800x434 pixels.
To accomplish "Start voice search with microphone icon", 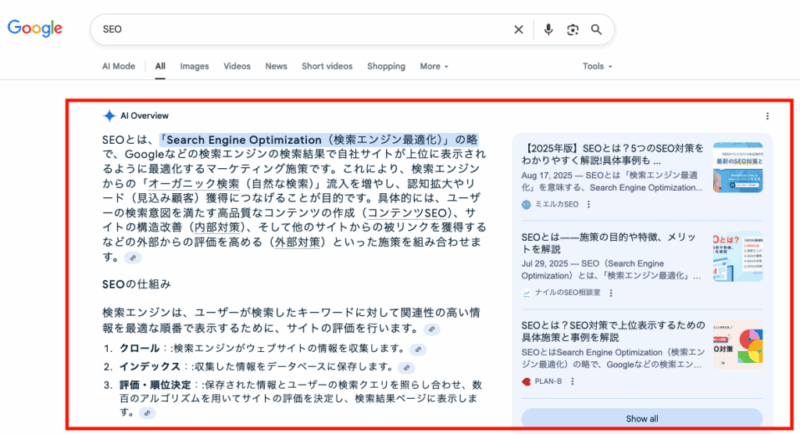I will click(548, 29).
